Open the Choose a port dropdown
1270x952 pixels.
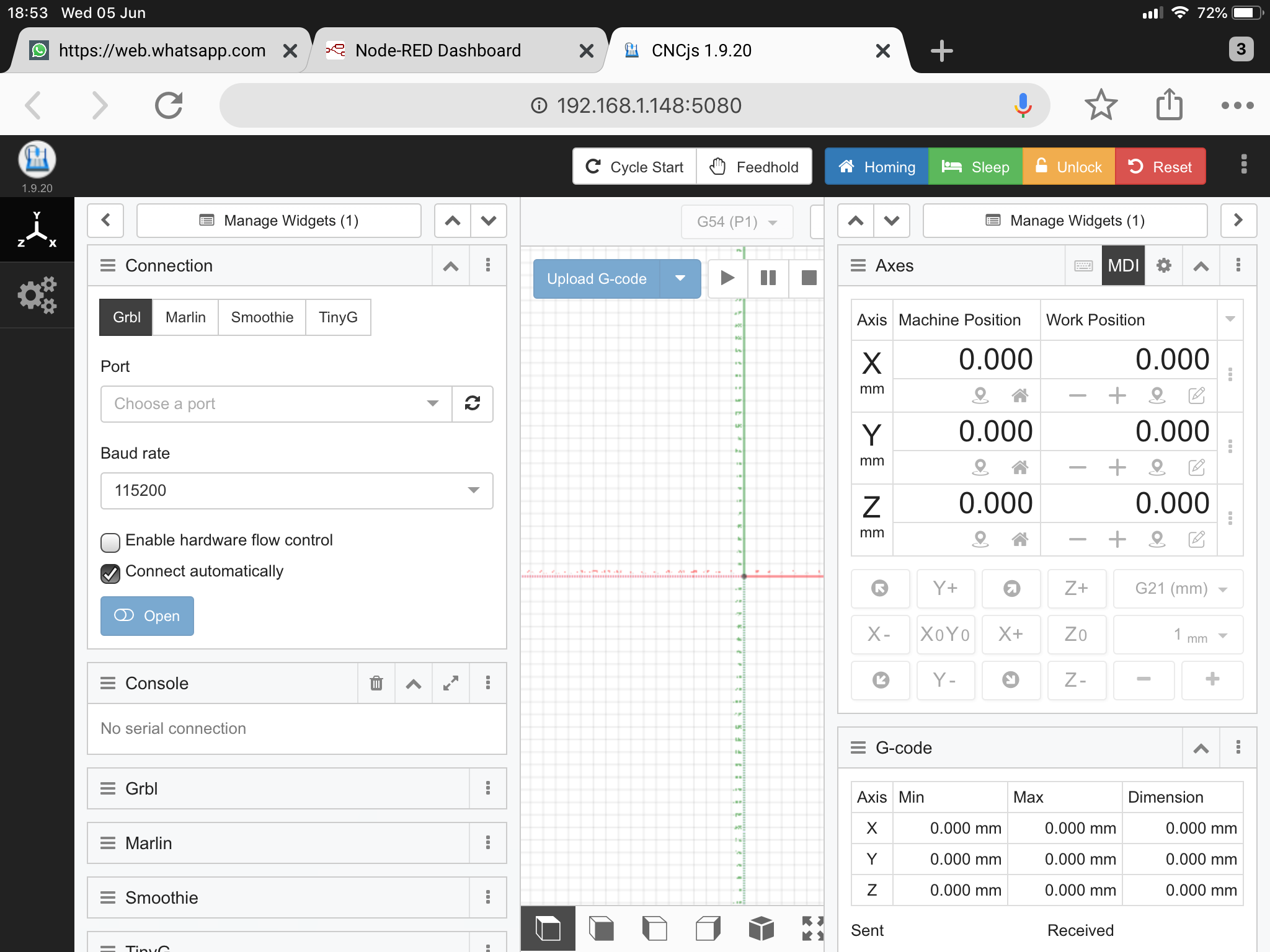click(x=277, y=403)
